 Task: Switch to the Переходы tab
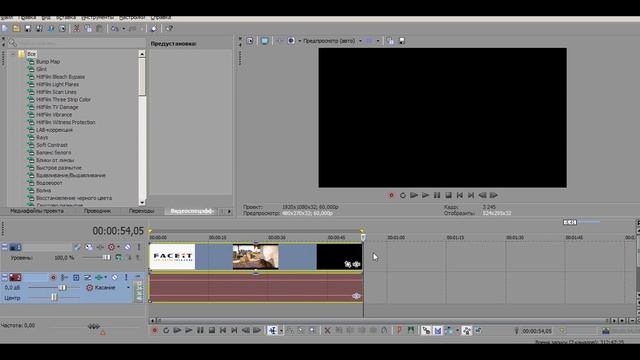click(x=141, y=211)
